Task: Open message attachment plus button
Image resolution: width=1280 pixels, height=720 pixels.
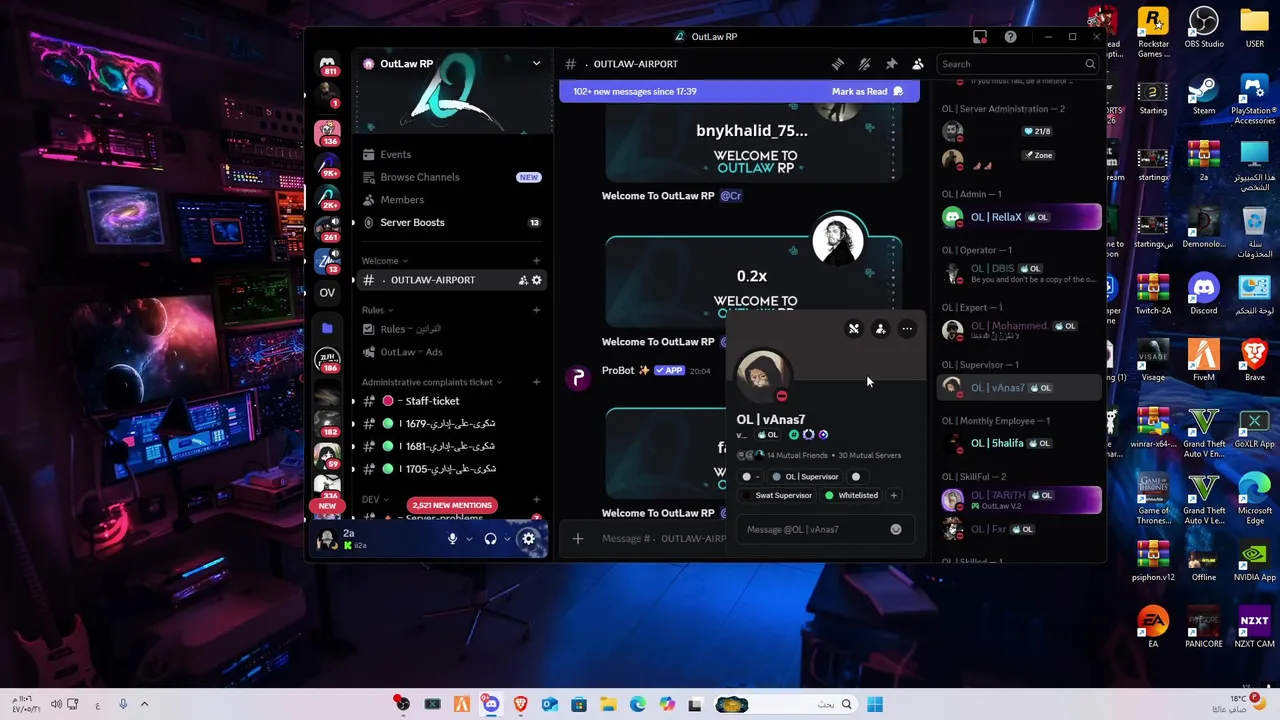Action: point(577,539)
